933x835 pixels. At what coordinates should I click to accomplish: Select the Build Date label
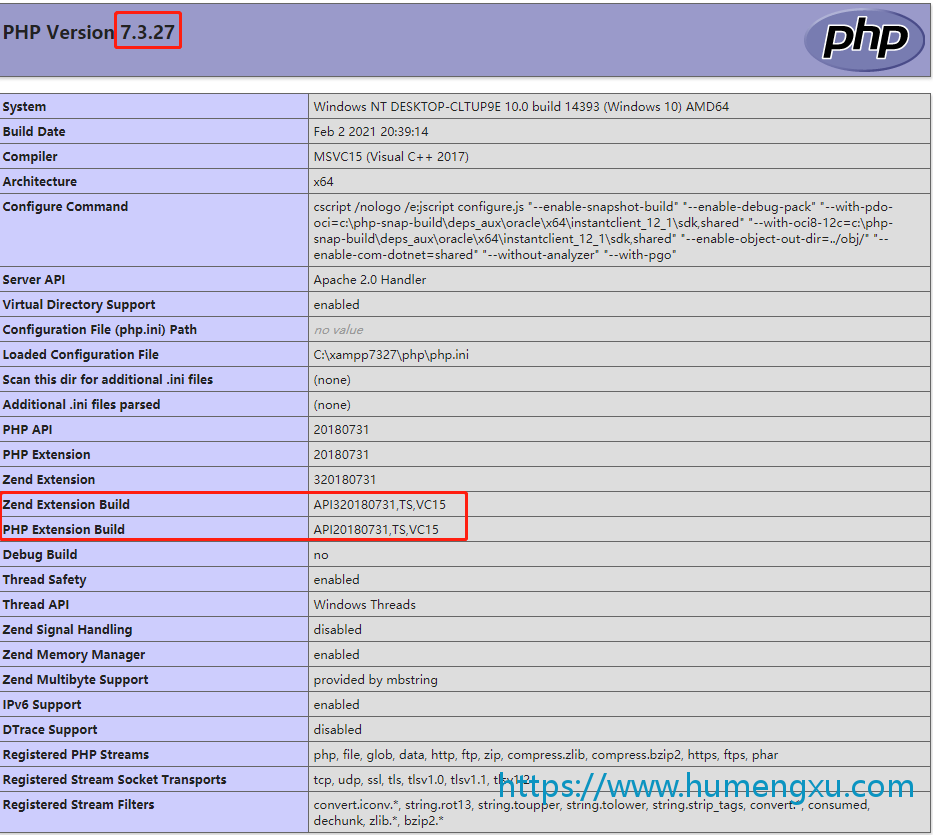[x=34, y=132]
